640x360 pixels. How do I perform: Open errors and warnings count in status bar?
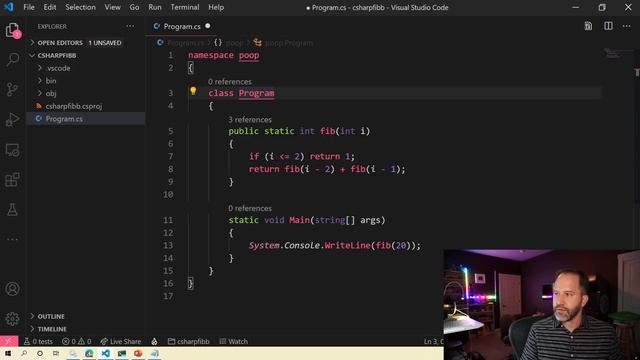(77, 341)
